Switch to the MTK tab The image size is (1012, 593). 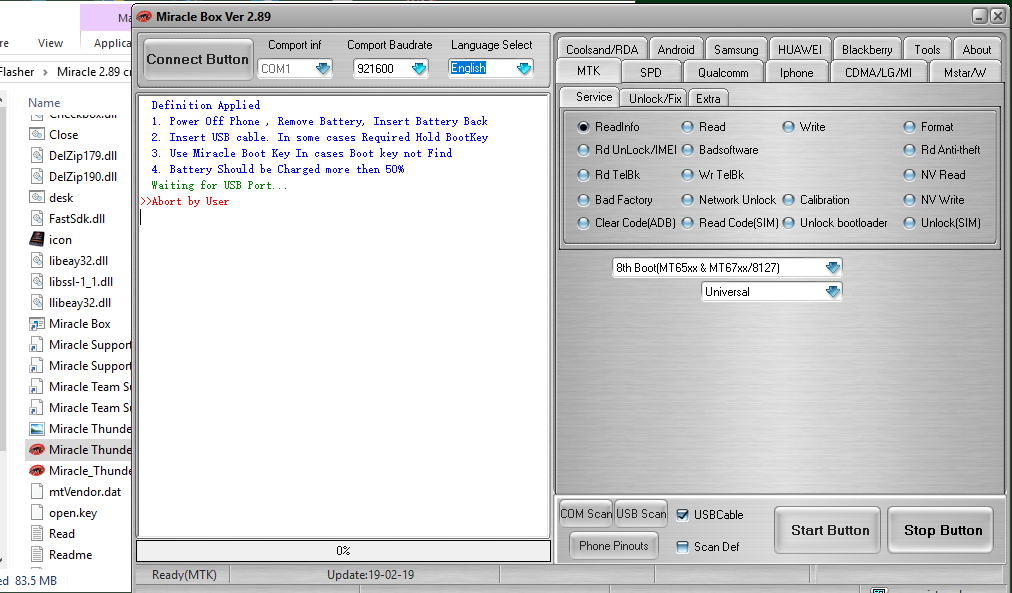[588, 71]
